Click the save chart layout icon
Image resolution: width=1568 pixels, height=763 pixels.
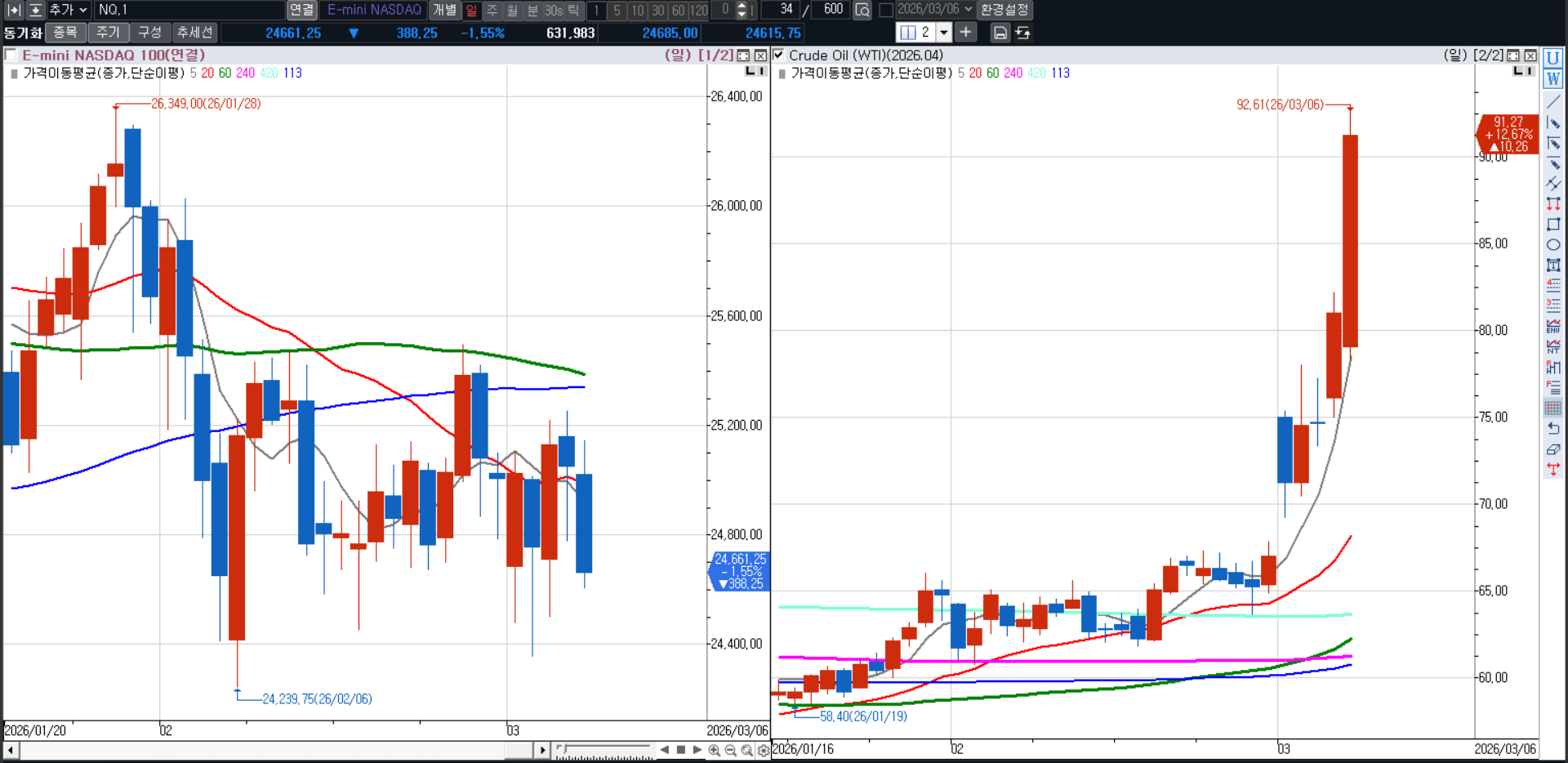tap(1000, 33)
